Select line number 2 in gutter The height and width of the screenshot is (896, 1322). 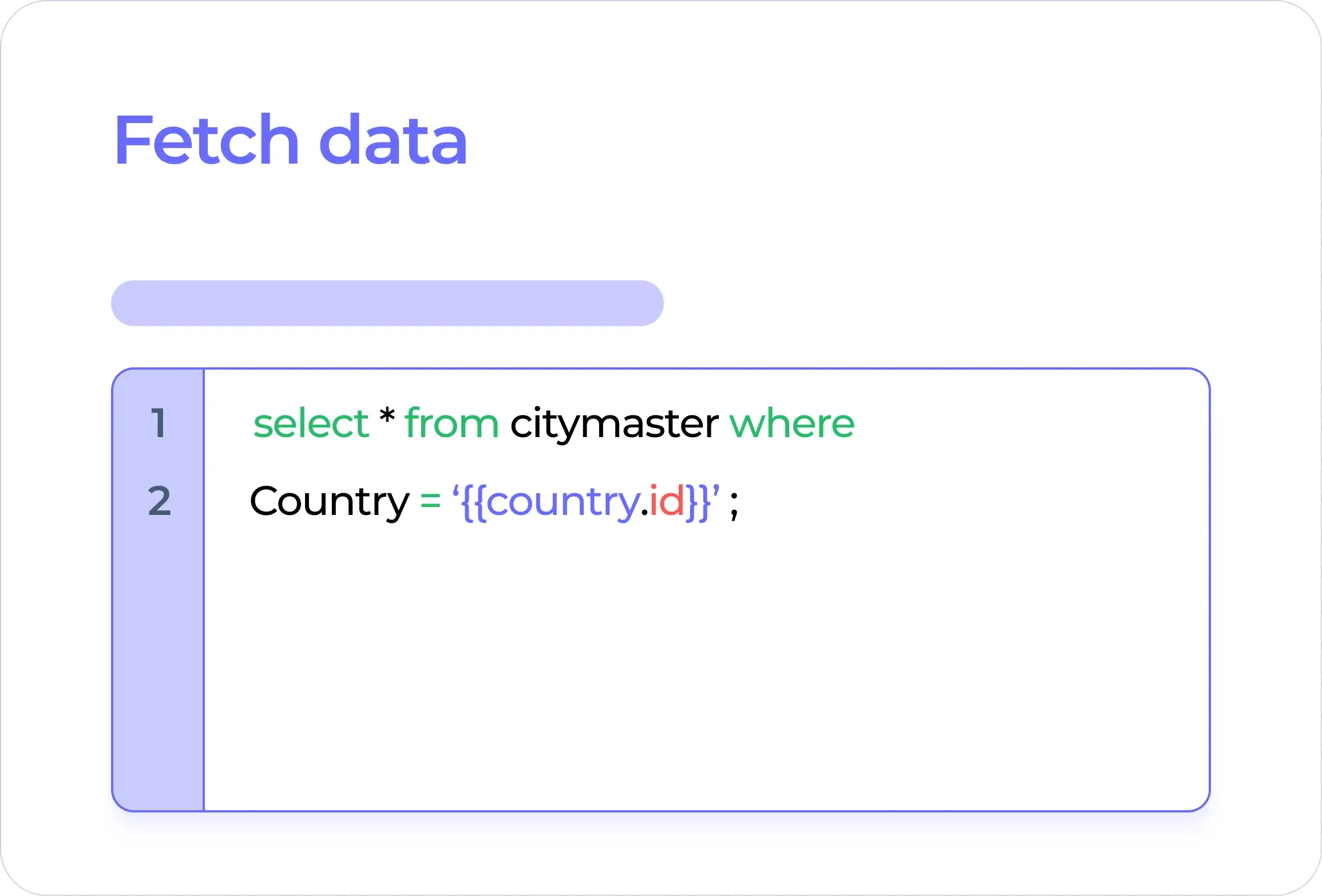(160, 501)
